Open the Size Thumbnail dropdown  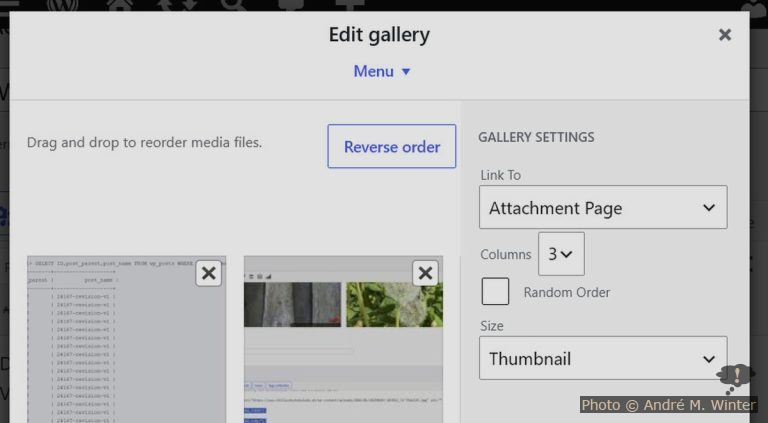click(x=603, y=358)
